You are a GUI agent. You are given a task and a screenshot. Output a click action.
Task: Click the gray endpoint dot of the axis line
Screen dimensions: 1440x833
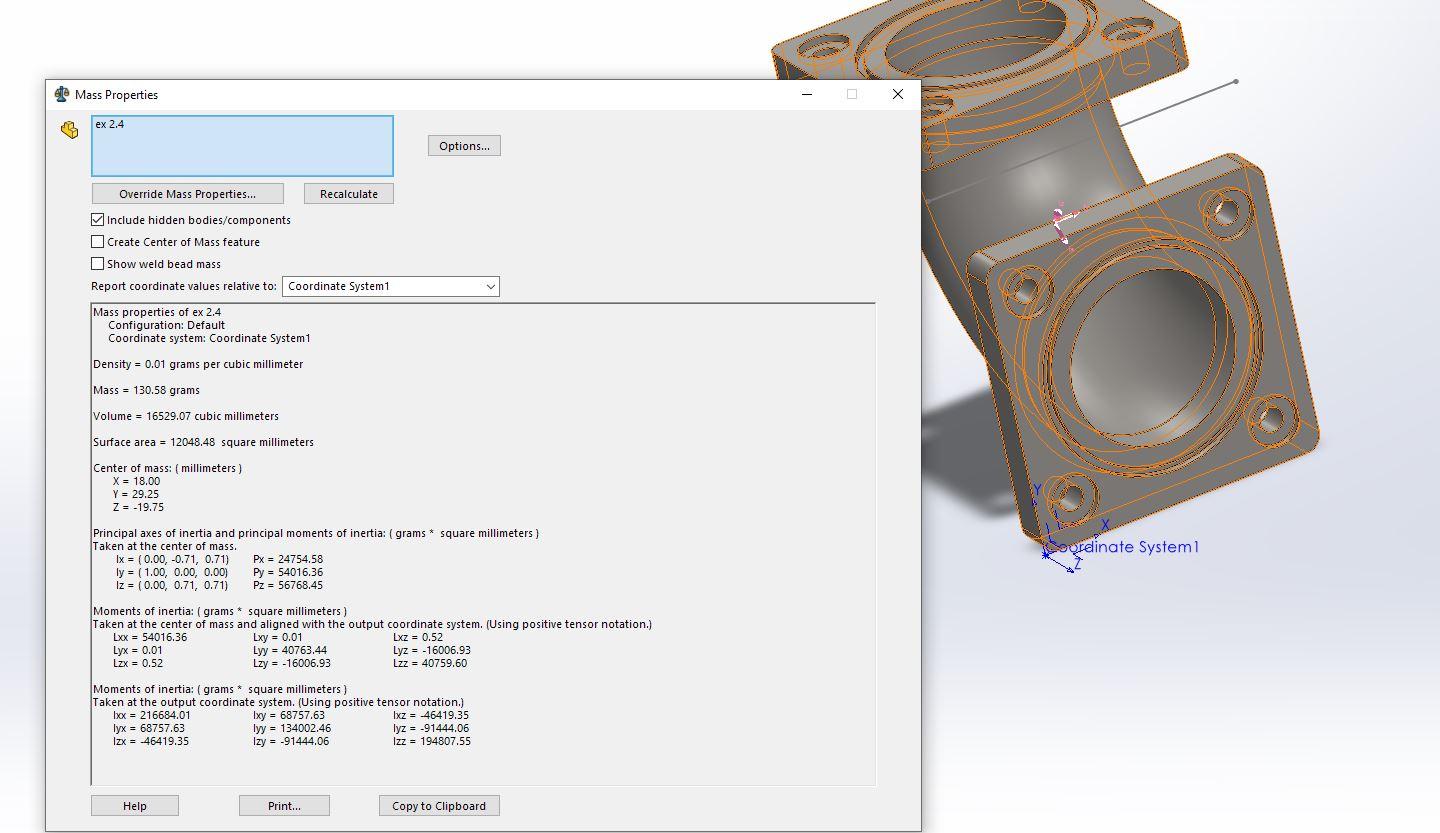coord(1236,82)
